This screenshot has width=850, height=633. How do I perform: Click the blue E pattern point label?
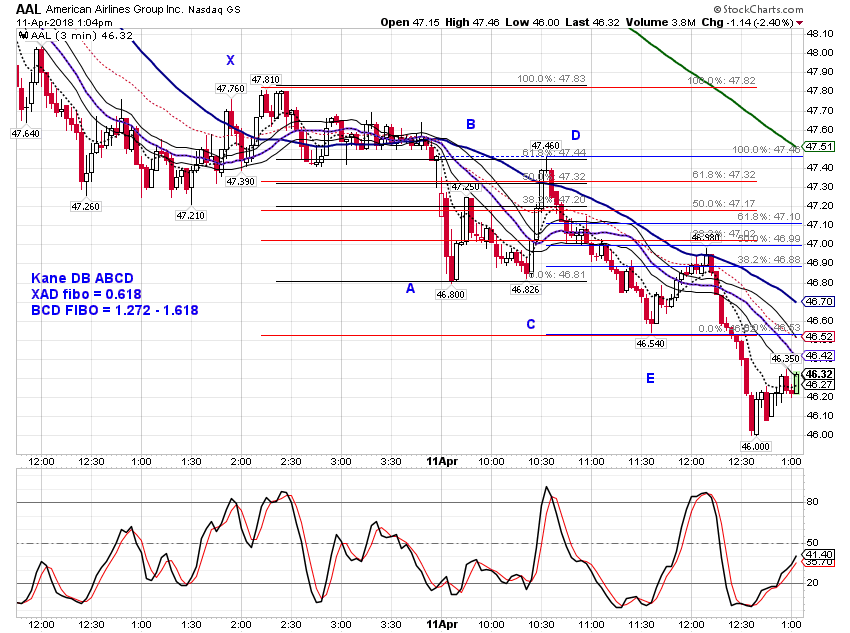(651, 378)
